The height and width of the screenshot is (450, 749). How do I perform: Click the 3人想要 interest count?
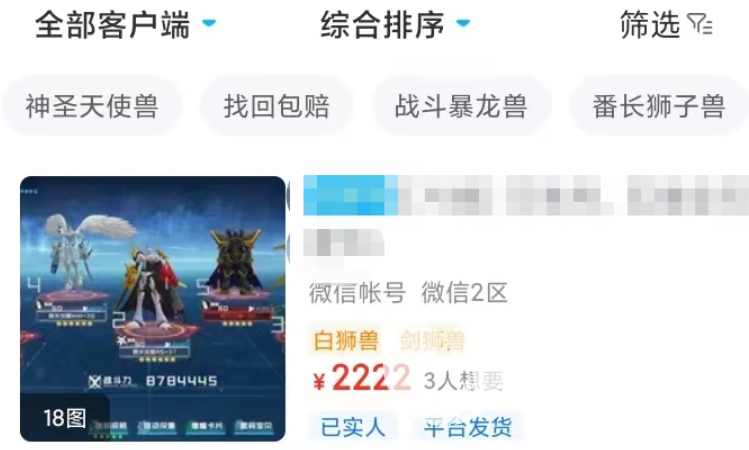pos(463,381)
